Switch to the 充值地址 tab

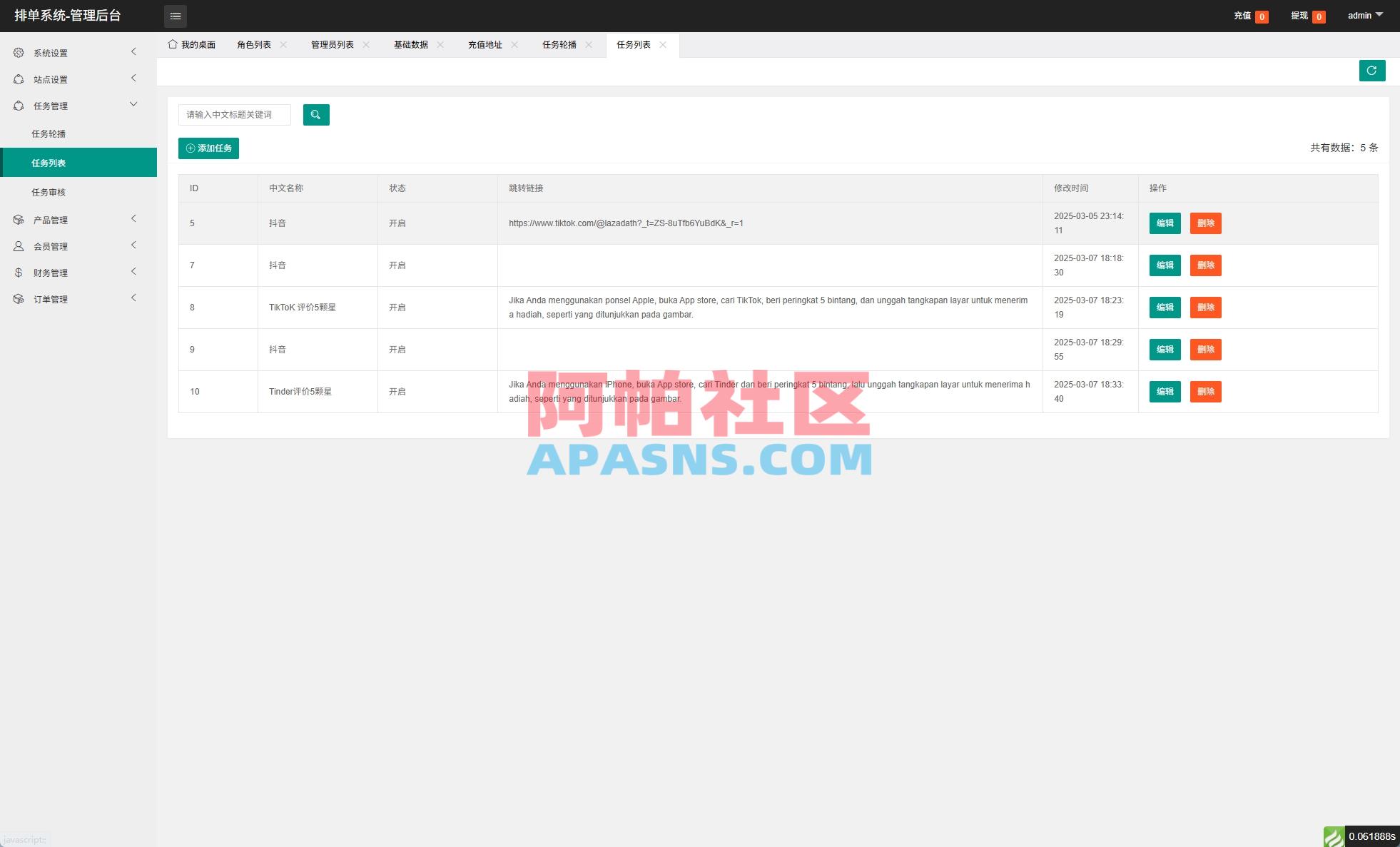(485, 44)
